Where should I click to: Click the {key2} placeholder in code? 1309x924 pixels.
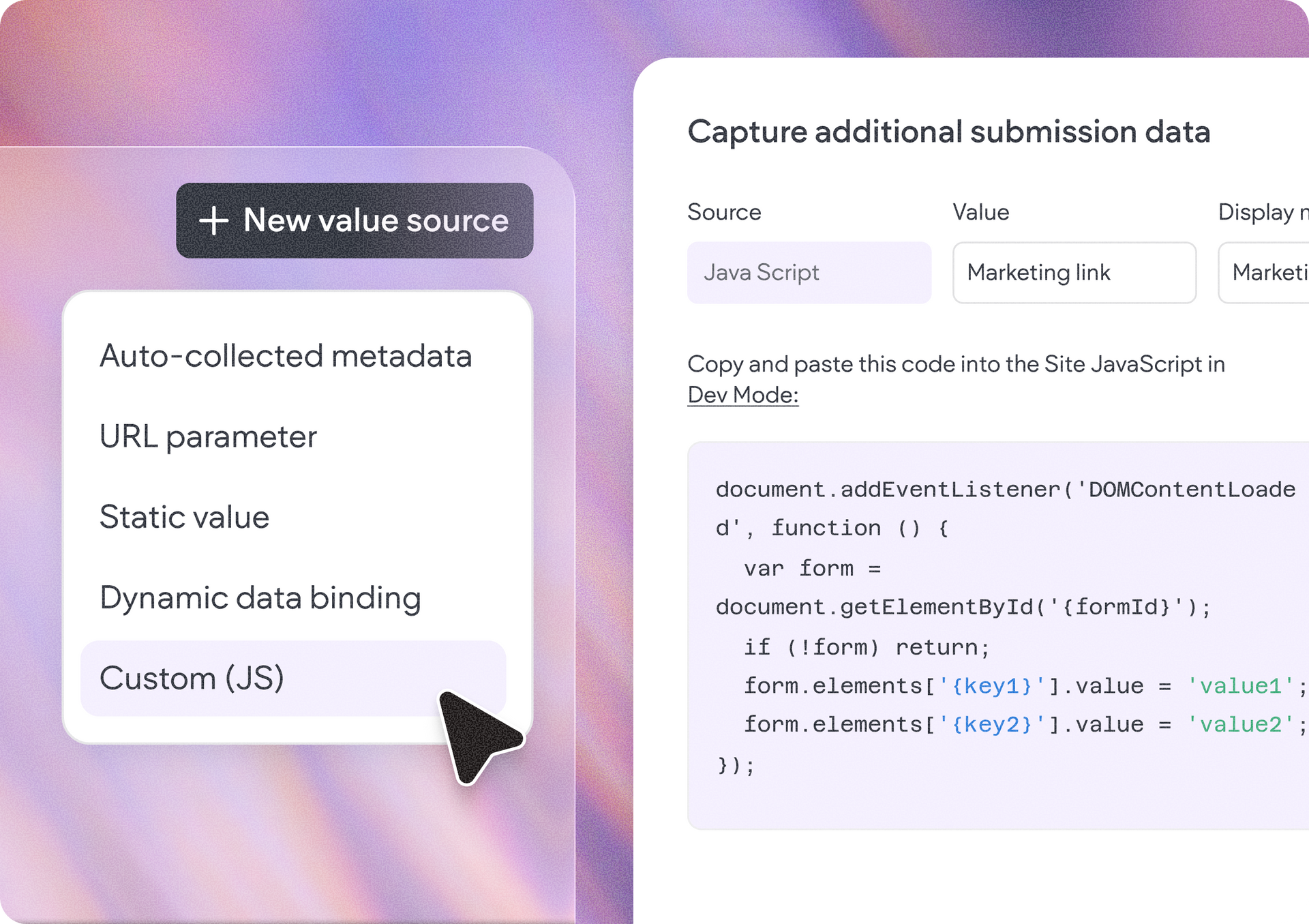(x=992, y=724)
